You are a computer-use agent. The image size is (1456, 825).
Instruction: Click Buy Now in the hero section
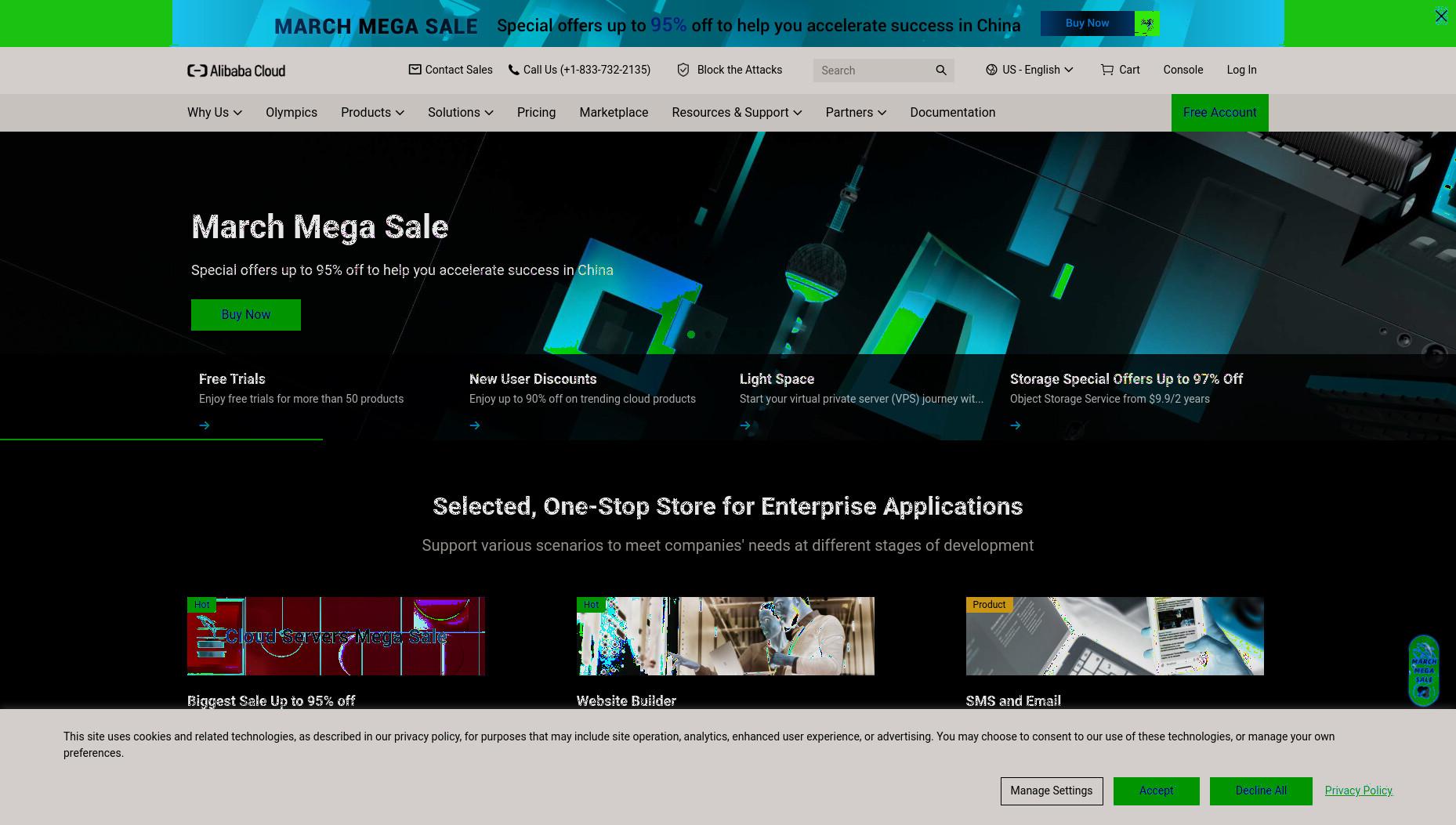pos(246,315)
